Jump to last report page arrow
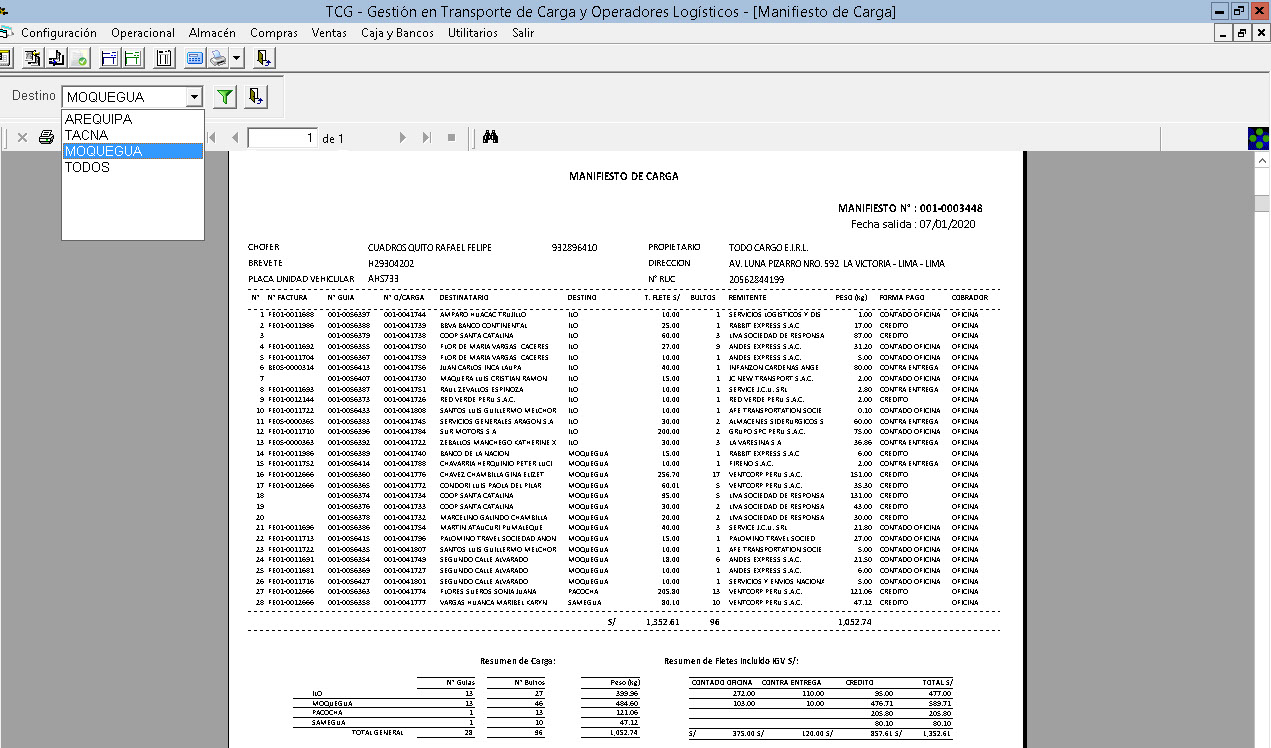Viewport: 1271px width, 748px height. (427, 137)
